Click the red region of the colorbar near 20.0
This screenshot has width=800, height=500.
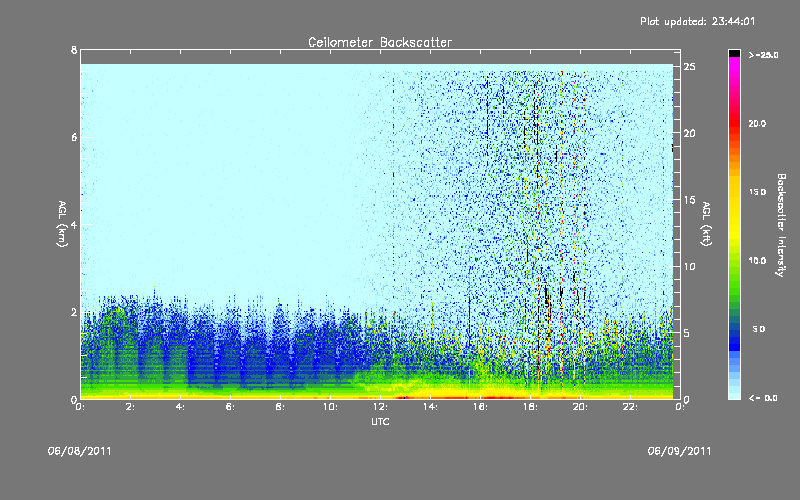pyautogui.click(x=734, y=123)
